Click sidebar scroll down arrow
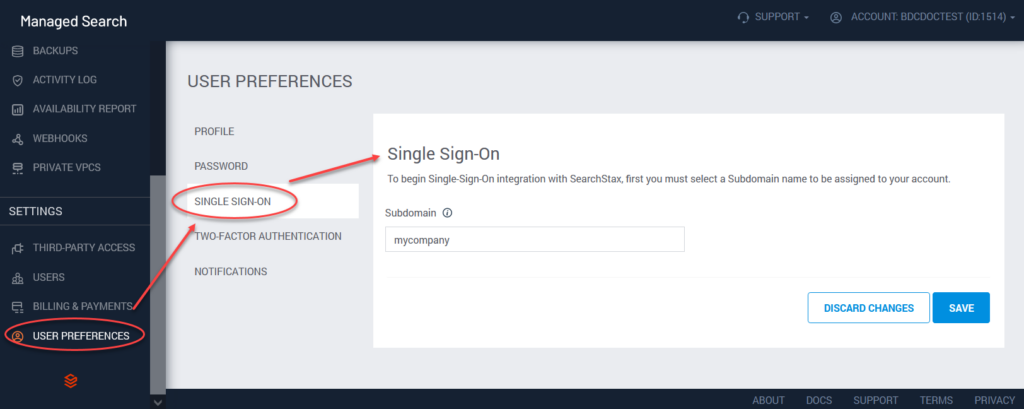Screen dimensions: 1024x409 [x=157, y=402]
